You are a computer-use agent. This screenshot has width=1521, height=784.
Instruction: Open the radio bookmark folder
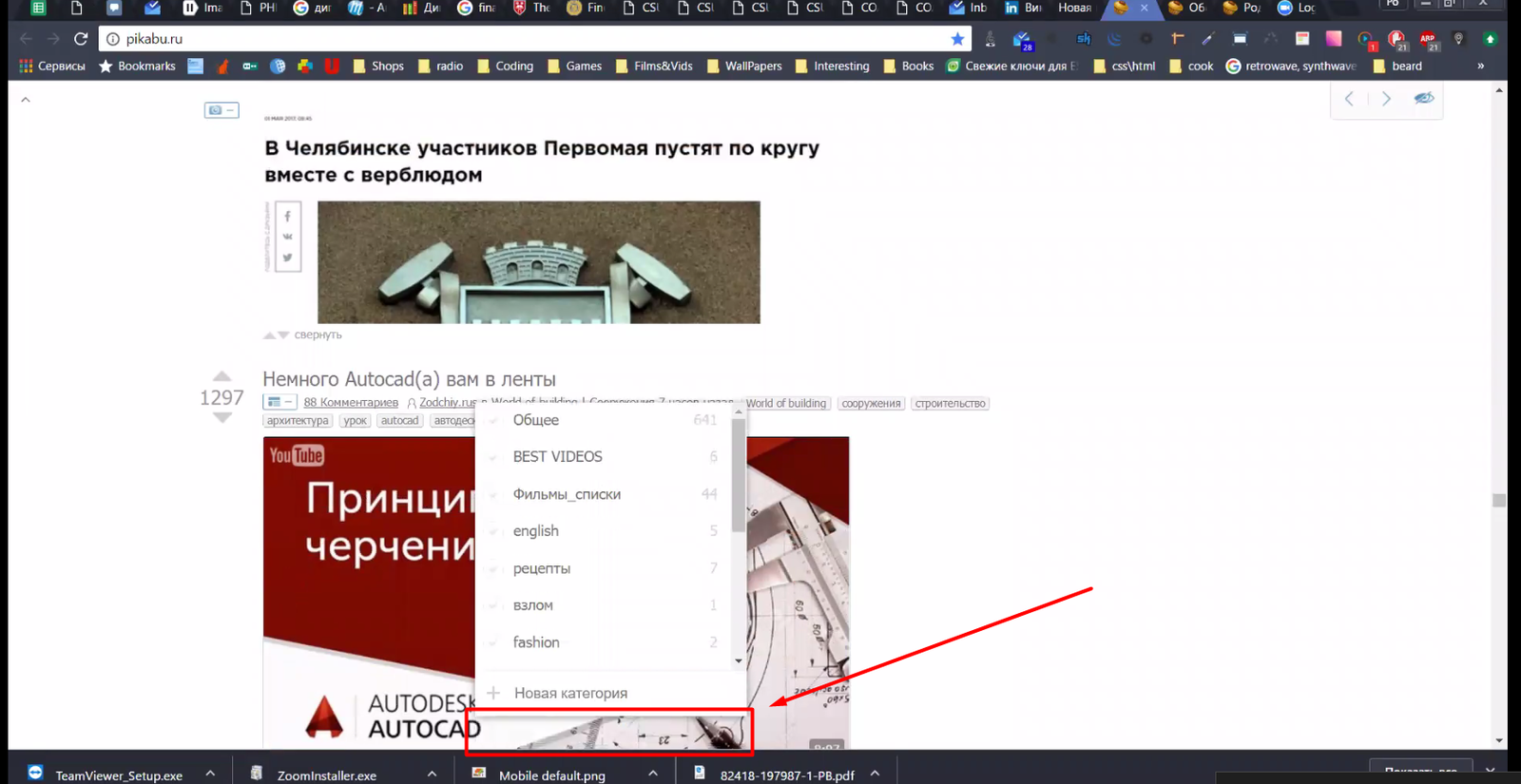click(441, 67)
